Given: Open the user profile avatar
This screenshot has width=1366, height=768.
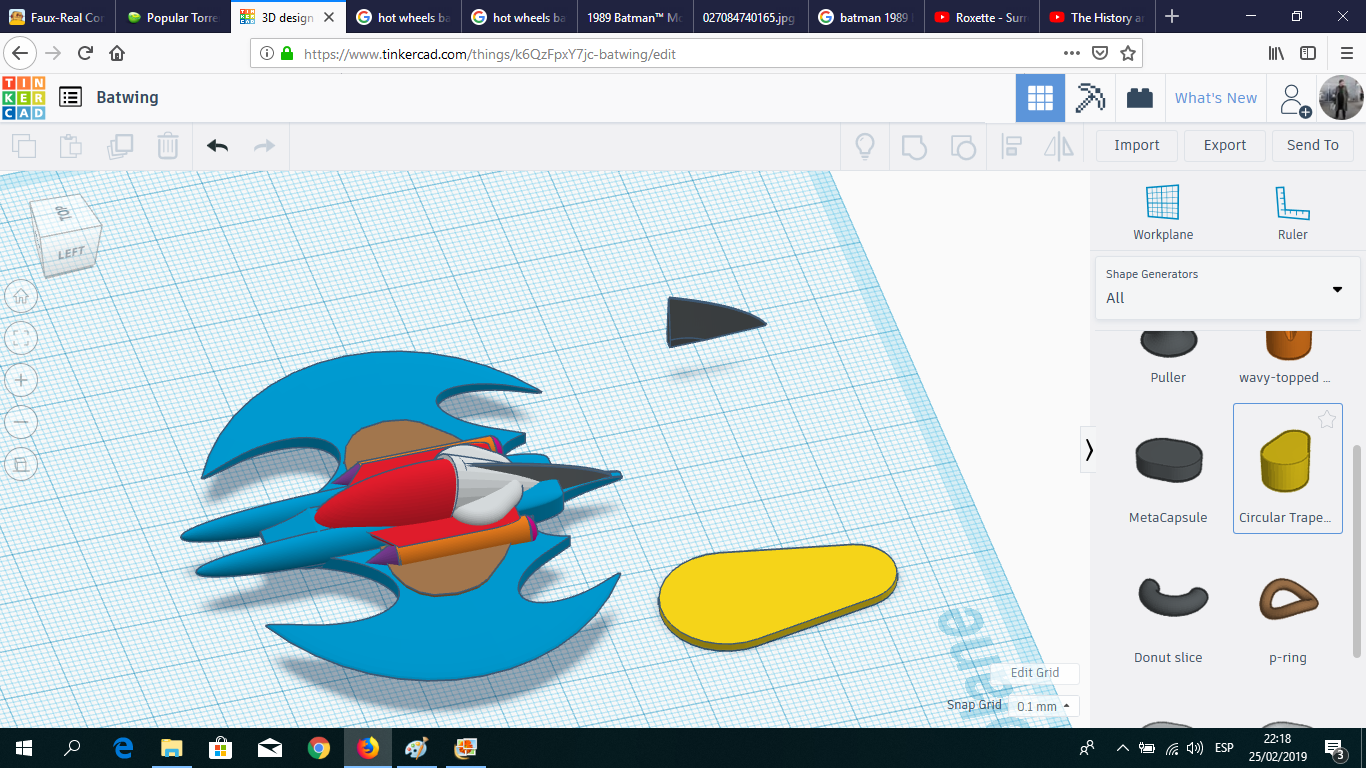Looking at the screenshot, I should pos(1341,98).
